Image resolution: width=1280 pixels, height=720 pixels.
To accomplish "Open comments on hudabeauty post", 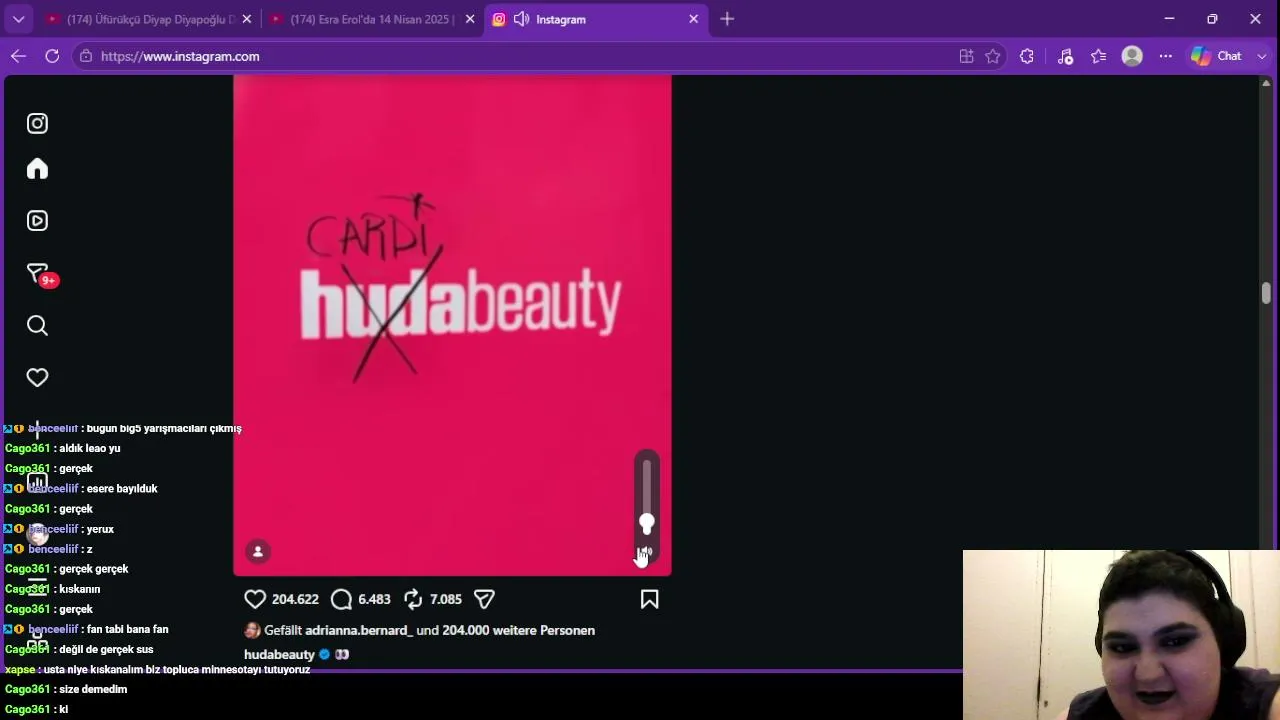I will point(342,599).
